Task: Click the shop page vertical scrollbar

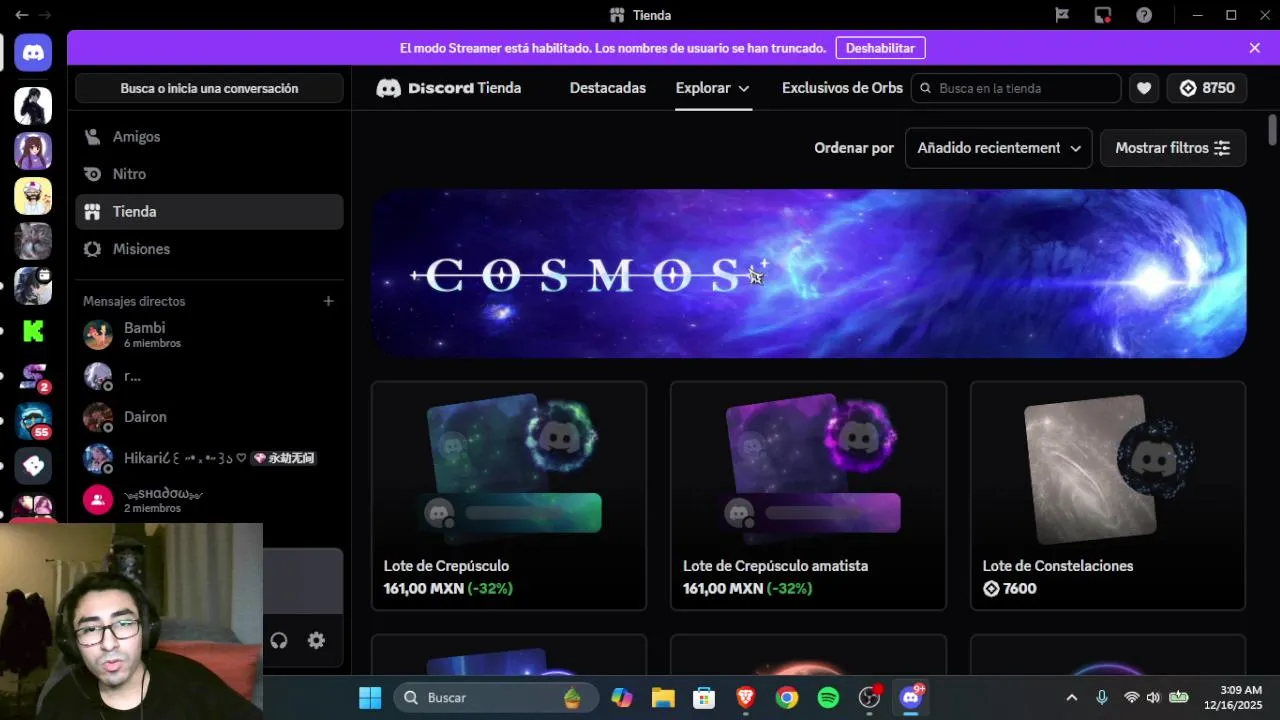Action: click(x=1272, y=130)
